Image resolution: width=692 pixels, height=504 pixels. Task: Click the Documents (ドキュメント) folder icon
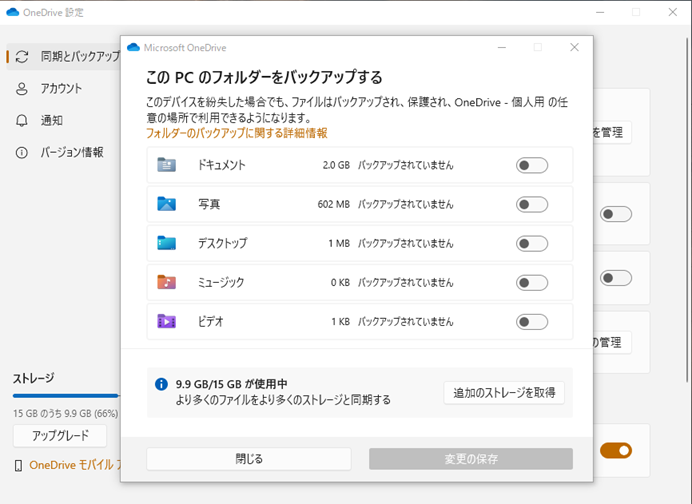[166, 165]
